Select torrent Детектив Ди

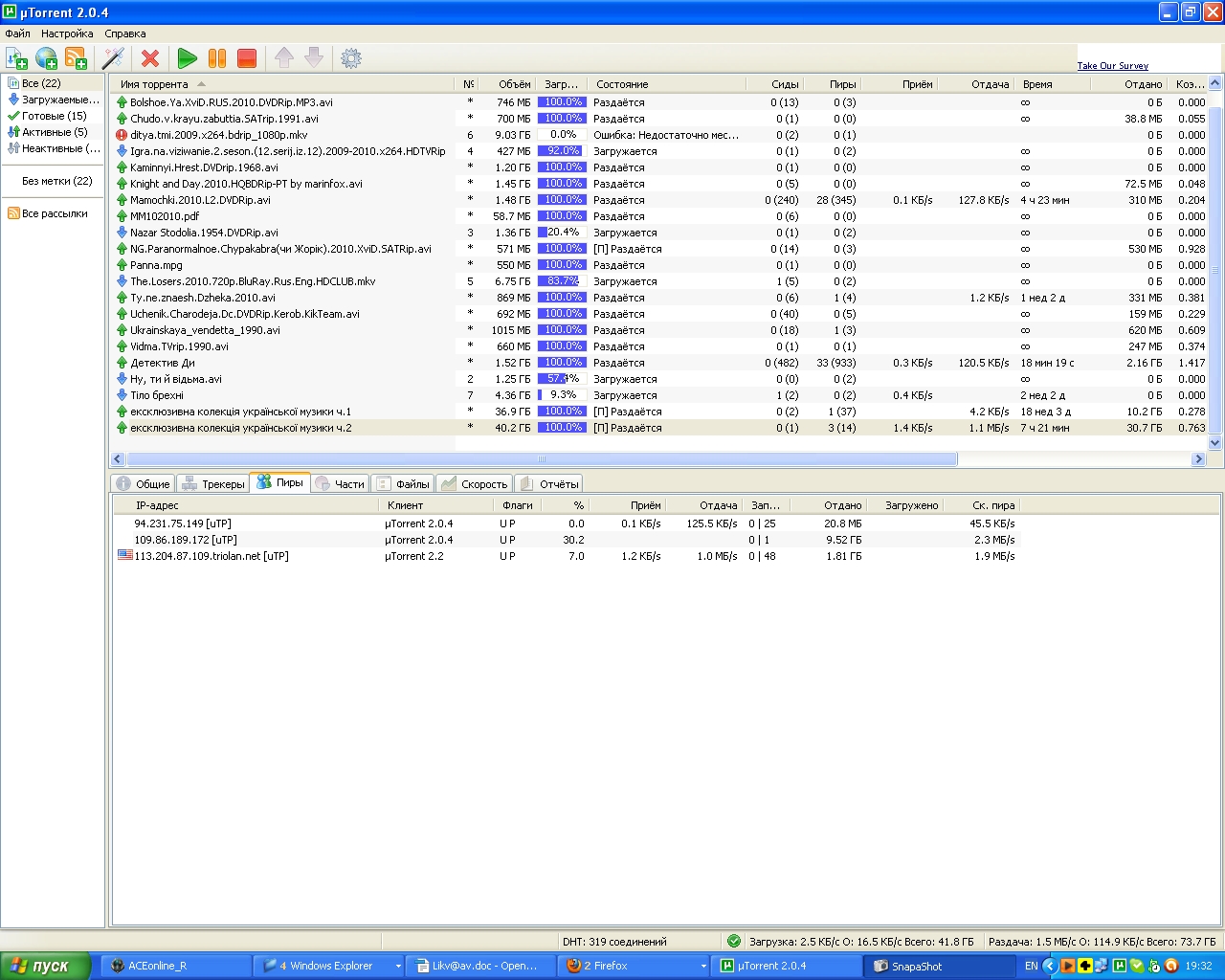point(660,363)
